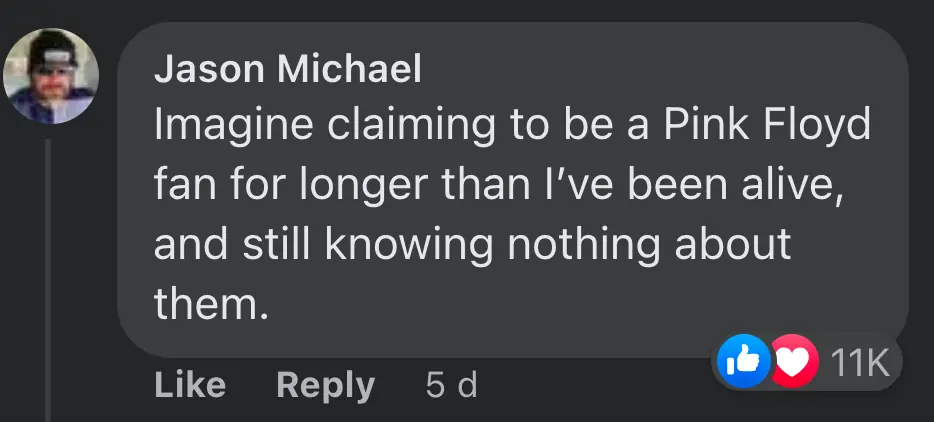The height and width of the screenshot is (422, 934).
Task: Click the line "and still knowing nothing about"
Action: tap(472, 245)
